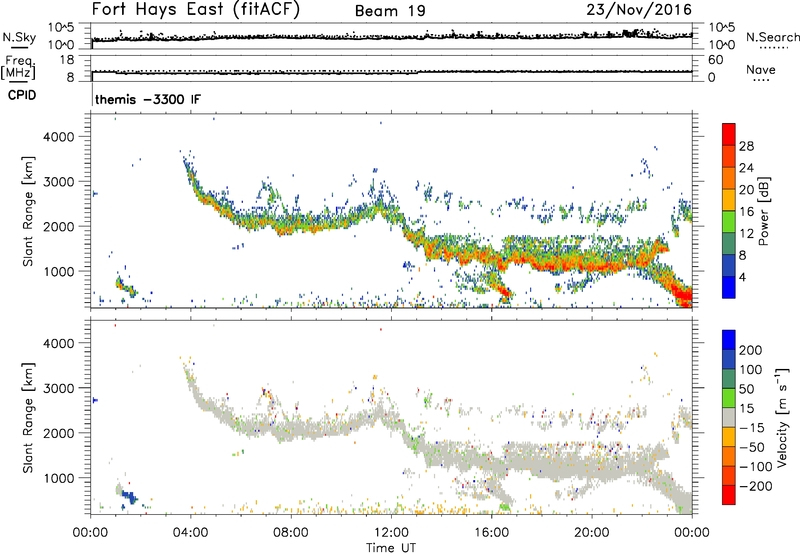Click the '18' frequency axis label

click(x=66, y=60)
